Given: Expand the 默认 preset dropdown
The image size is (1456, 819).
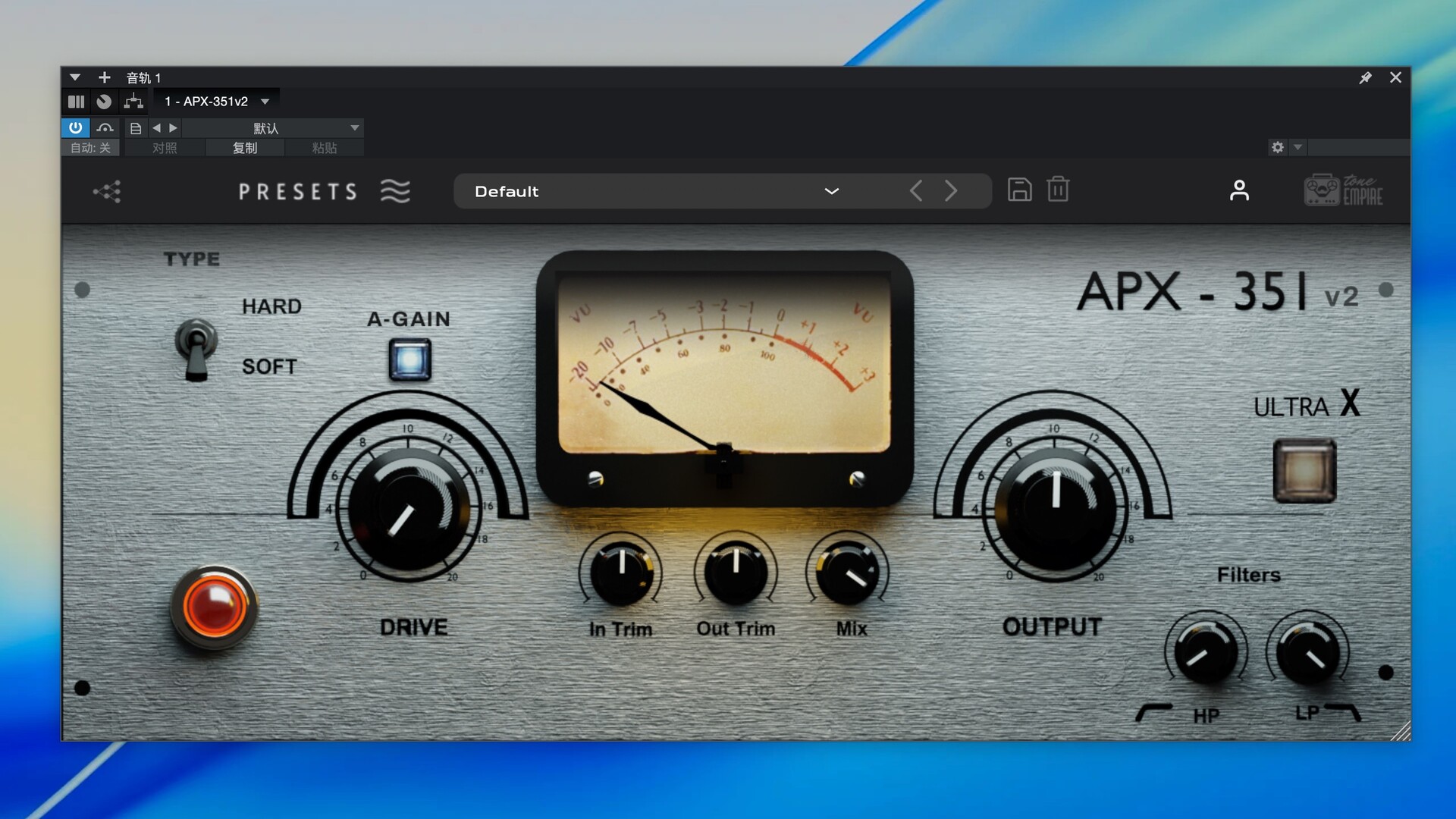Looking at the screenshot, I should [x=273, y=128].
